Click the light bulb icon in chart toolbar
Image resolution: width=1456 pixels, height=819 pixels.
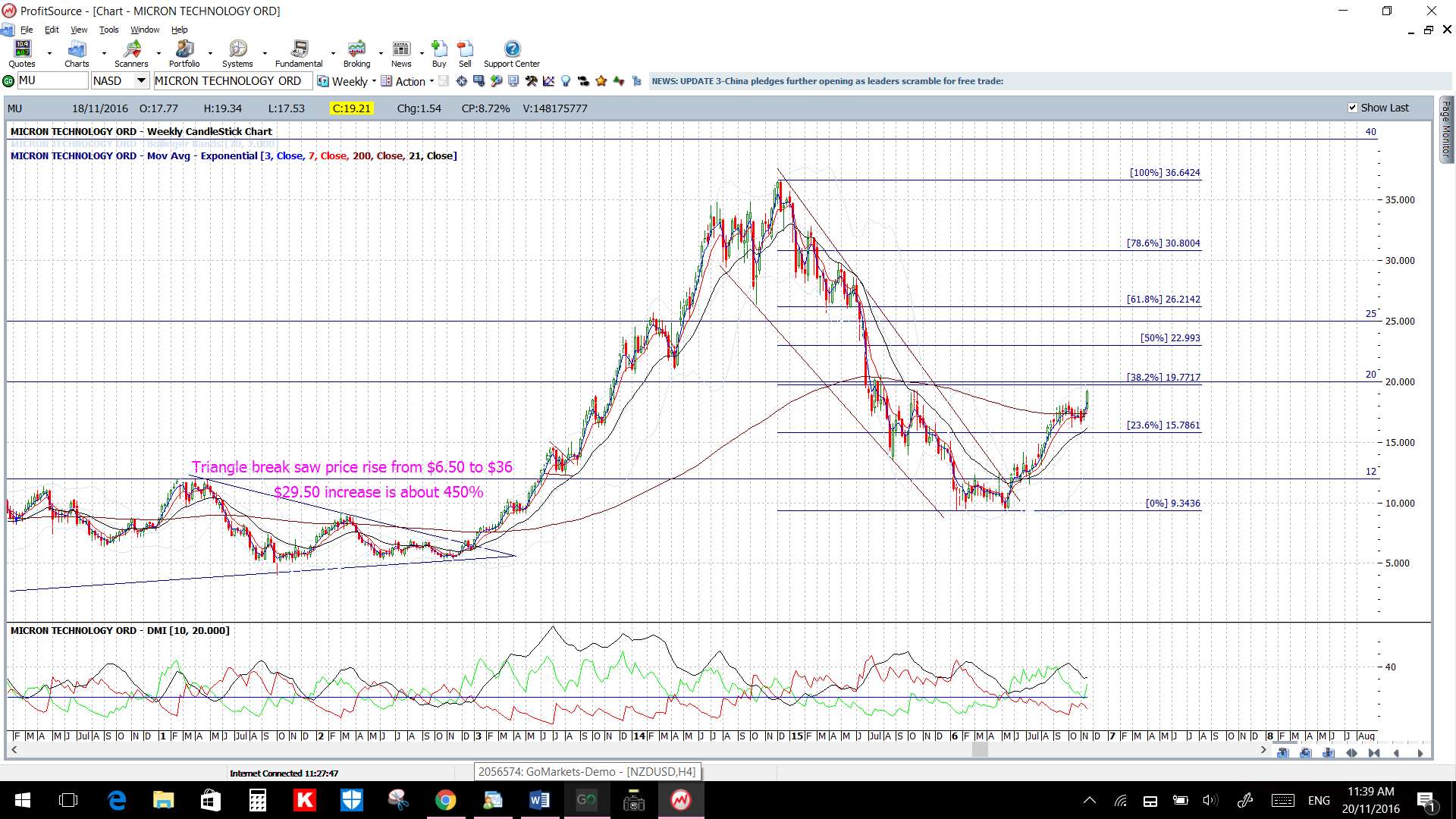coord(565,81)
